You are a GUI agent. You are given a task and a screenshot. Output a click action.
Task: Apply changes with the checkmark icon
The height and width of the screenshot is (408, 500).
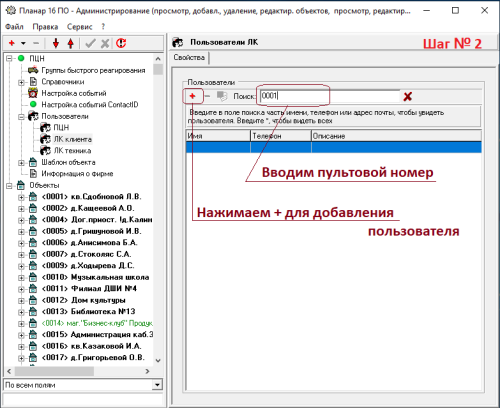tap(90, 43)
